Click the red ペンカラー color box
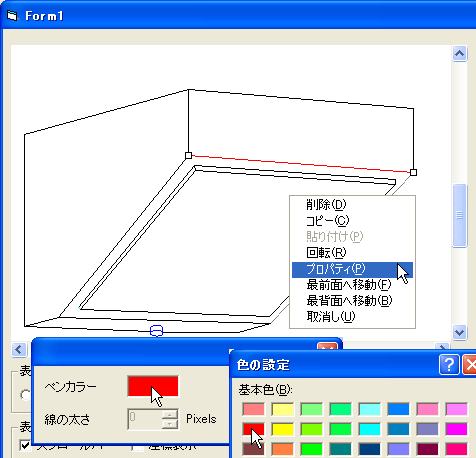 pos(153,386)
